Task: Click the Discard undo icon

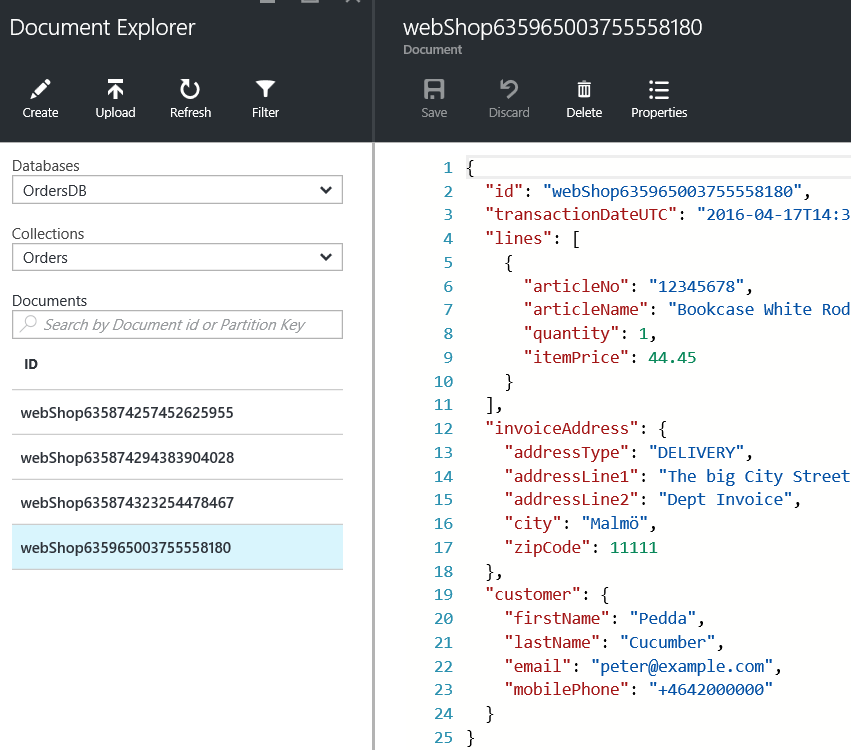Action: [509, 90]
